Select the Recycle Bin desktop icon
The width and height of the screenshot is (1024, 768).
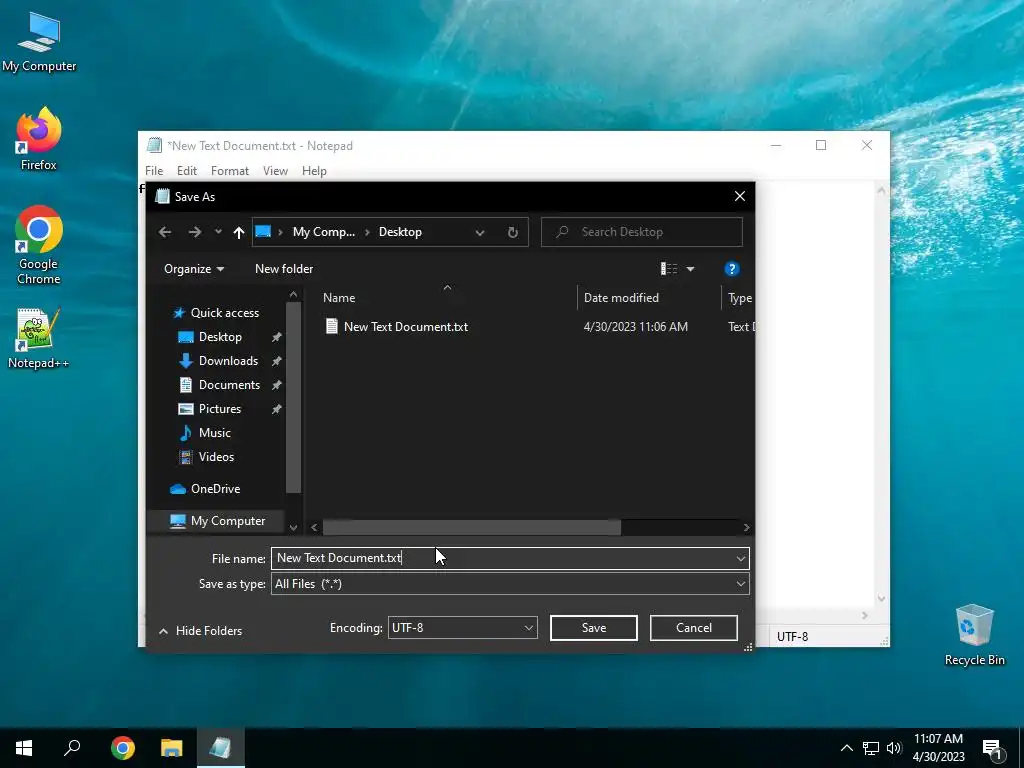click(974, 635)
